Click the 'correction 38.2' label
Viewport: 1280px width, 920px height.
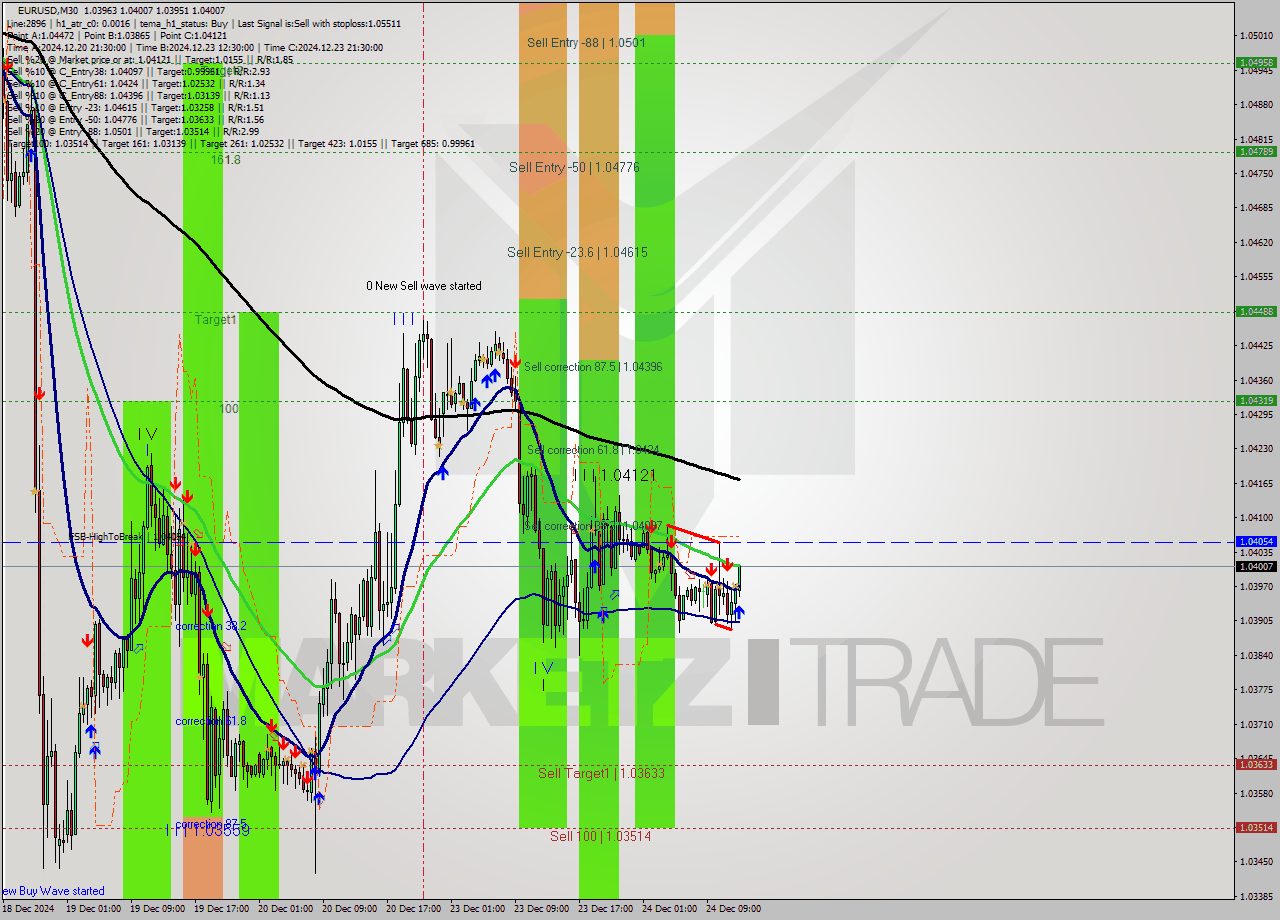[211, 626]
